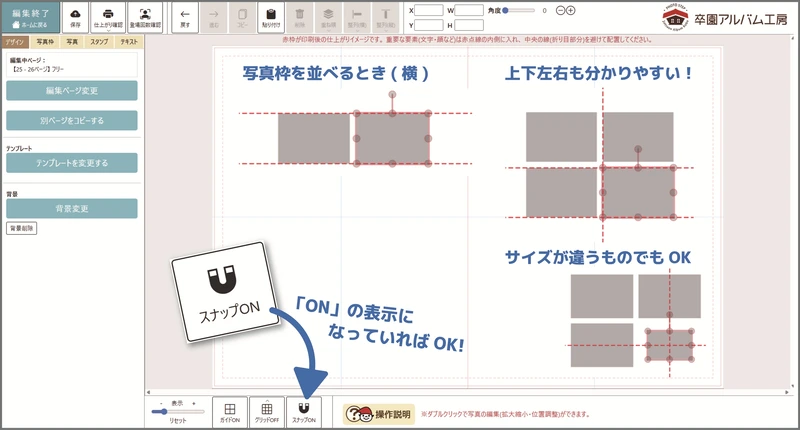Click the 保存 (save) cloud icon

[76, 16]
